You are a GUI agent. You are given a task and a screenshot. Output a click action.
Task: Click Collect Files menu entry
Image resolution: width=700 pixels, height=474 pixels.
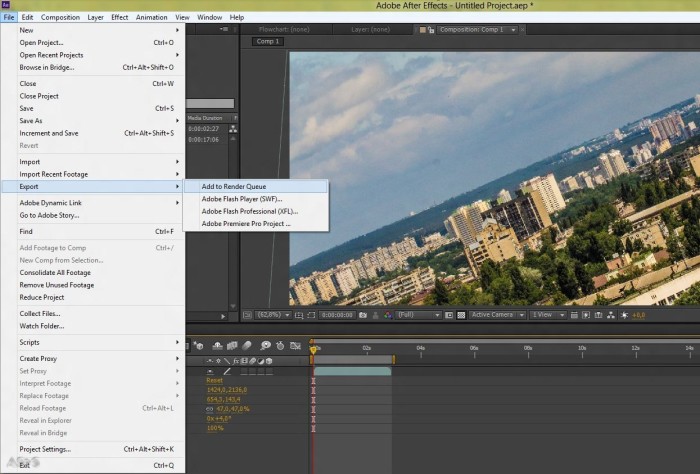(93, 314)
